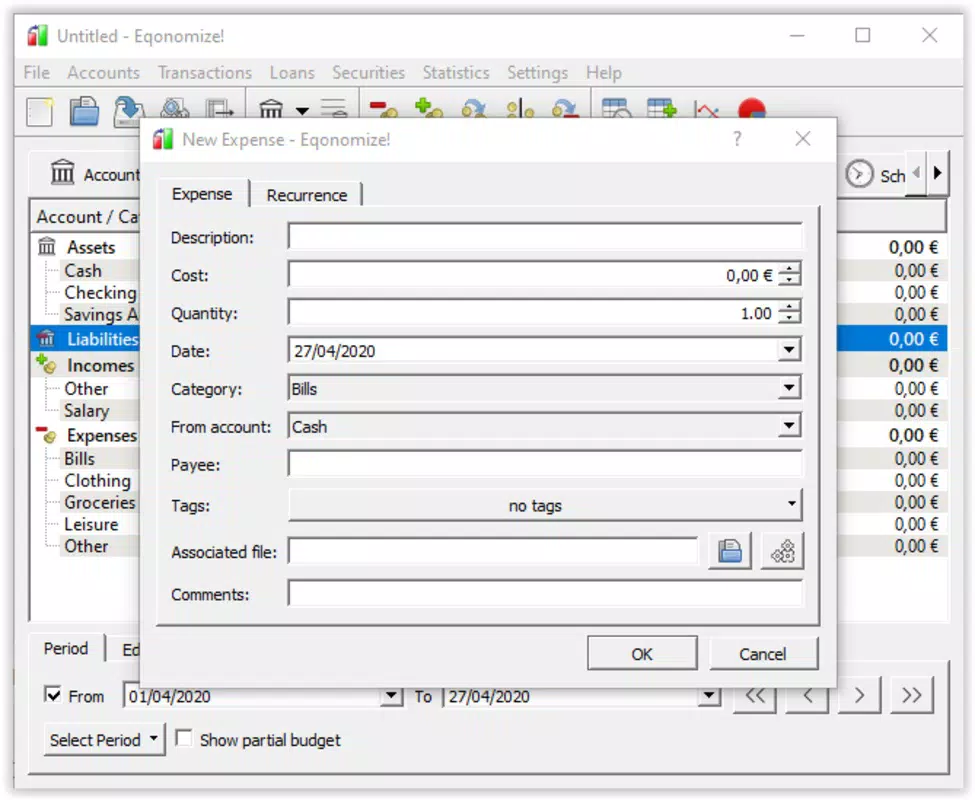This screenshot has height=800, width=975.
Task: Click the New file toolbar icon
Action: pos(40,112)
